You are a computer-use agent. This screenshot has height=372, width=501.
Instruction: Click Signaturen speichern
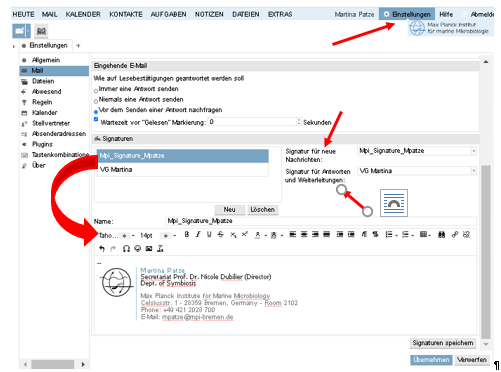pyautogui.click(x=443, y=343)
